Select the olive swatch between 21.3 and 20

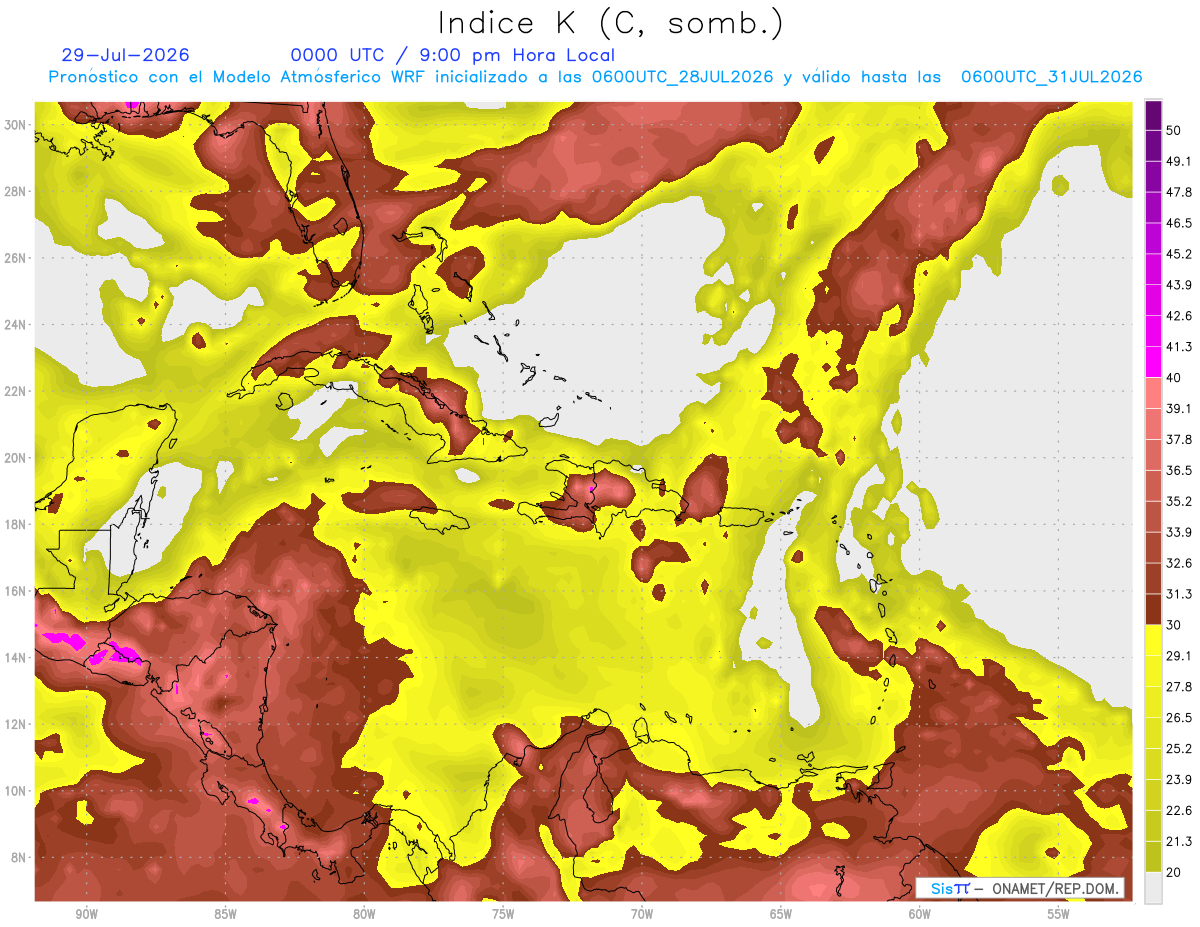pos(1153,856)
